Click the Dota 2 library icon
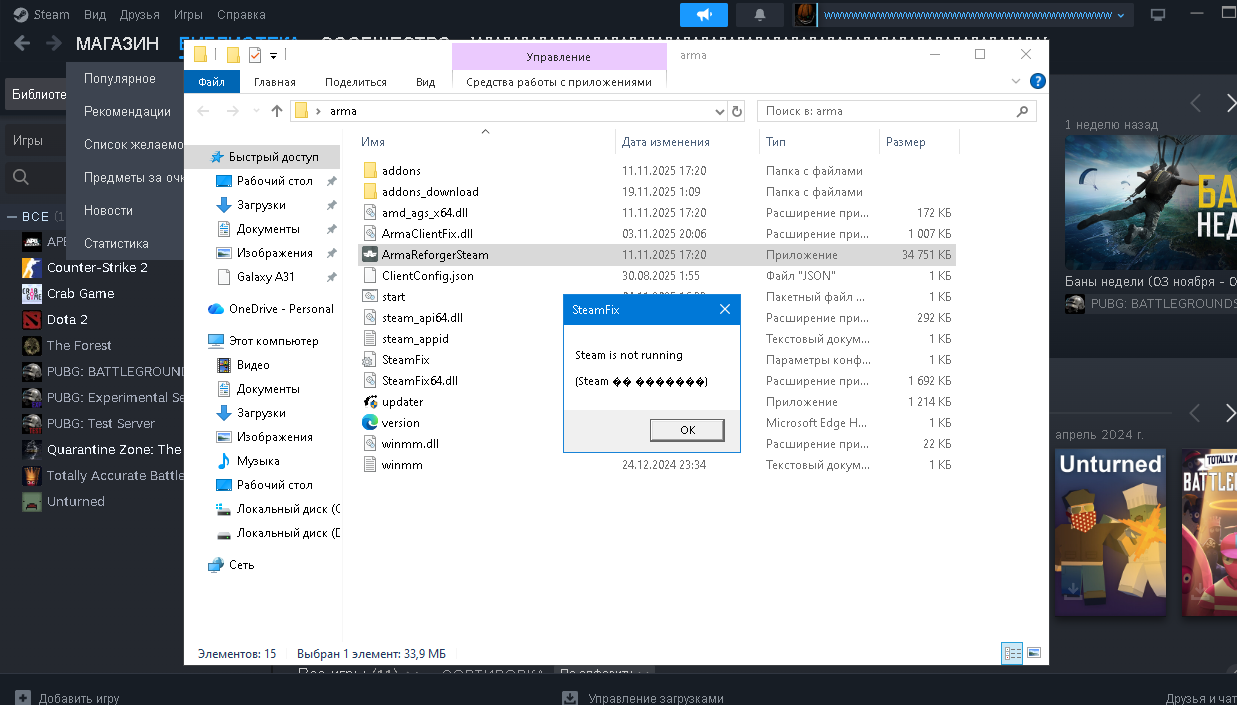 click(x=32, y=319)
